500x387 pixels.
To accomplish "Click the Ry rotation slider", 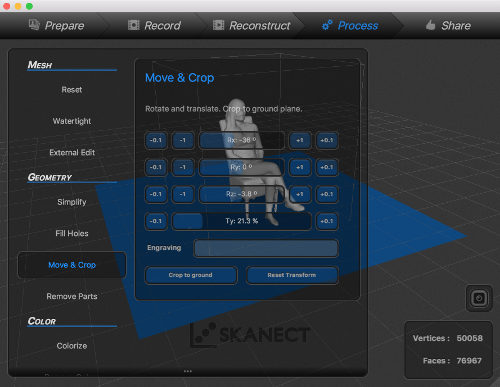I will 242,167.
